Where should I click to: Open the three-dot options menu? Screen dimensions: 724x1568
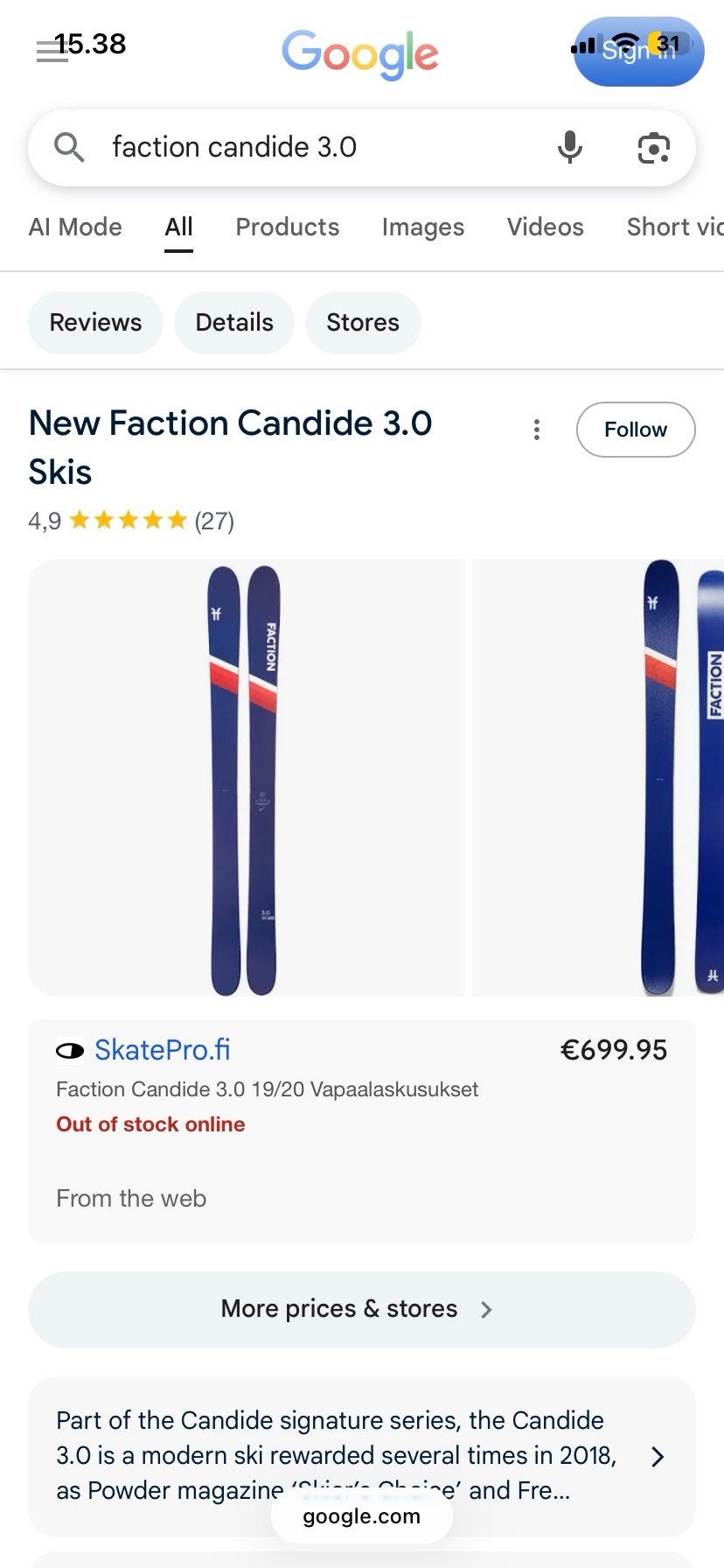pos(537,430)
